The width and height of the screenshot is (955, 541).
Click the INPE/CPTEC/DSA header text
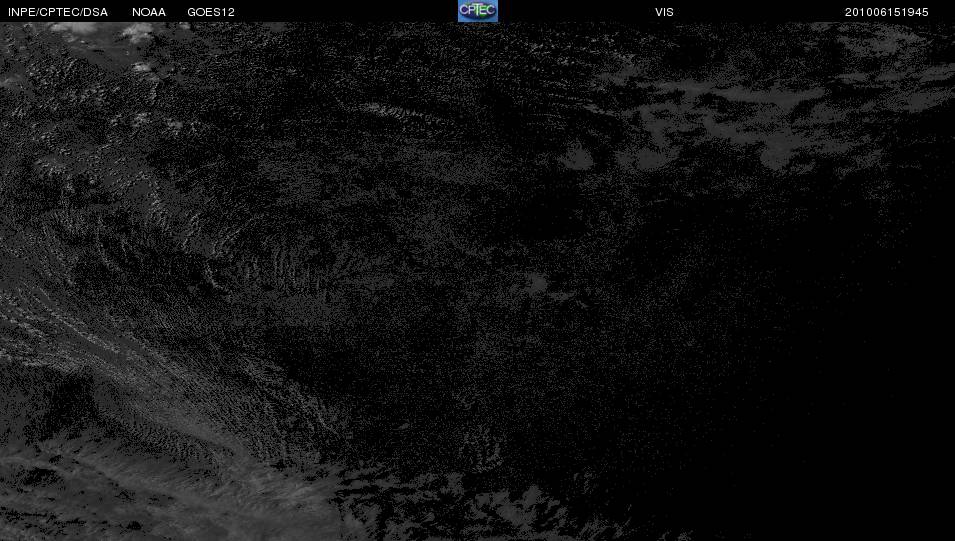[x=58, y=12]
